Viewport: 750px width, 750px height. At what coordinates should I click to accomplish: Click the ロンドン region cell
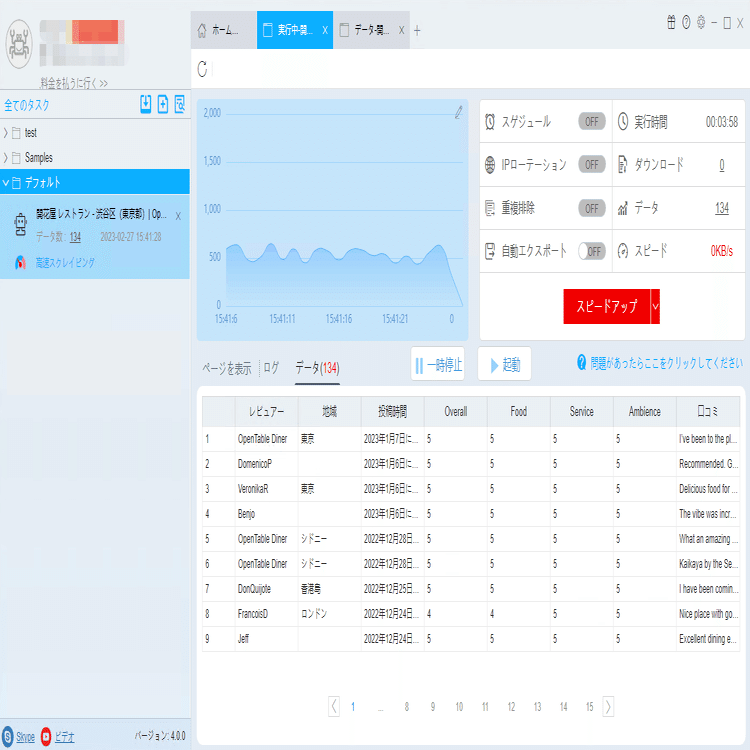click(x=330, y=614)
